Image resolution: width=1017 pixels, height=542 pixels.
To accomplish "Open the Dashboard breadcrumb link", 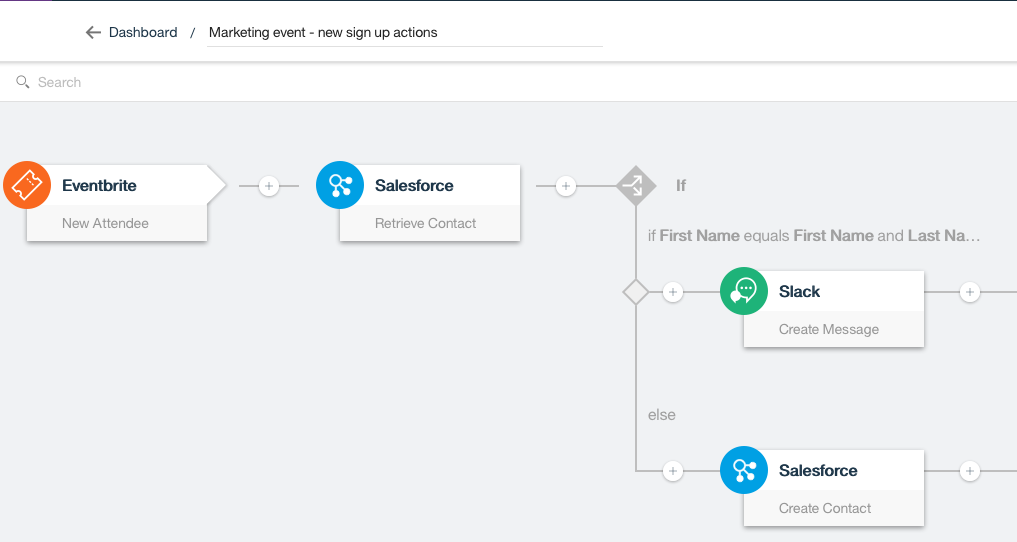I will pyautogui.click(x=143, y=32).
